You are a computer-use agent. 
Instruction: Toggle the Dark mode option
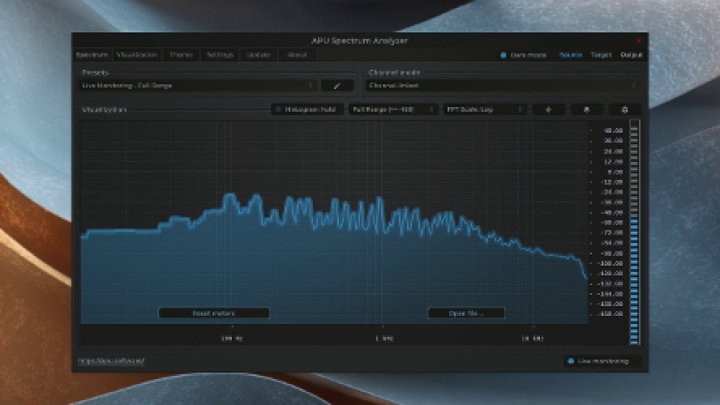click(523, 55)
